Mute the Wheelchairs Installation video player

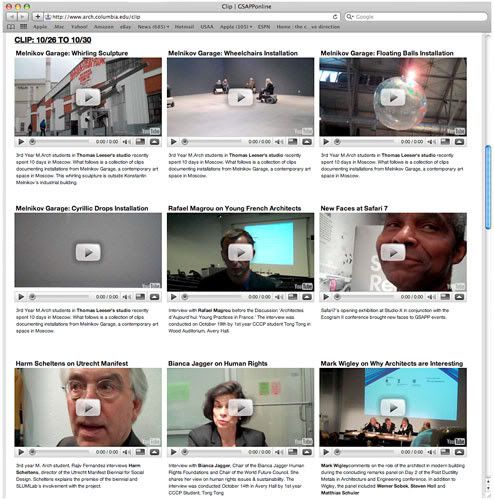279,142
